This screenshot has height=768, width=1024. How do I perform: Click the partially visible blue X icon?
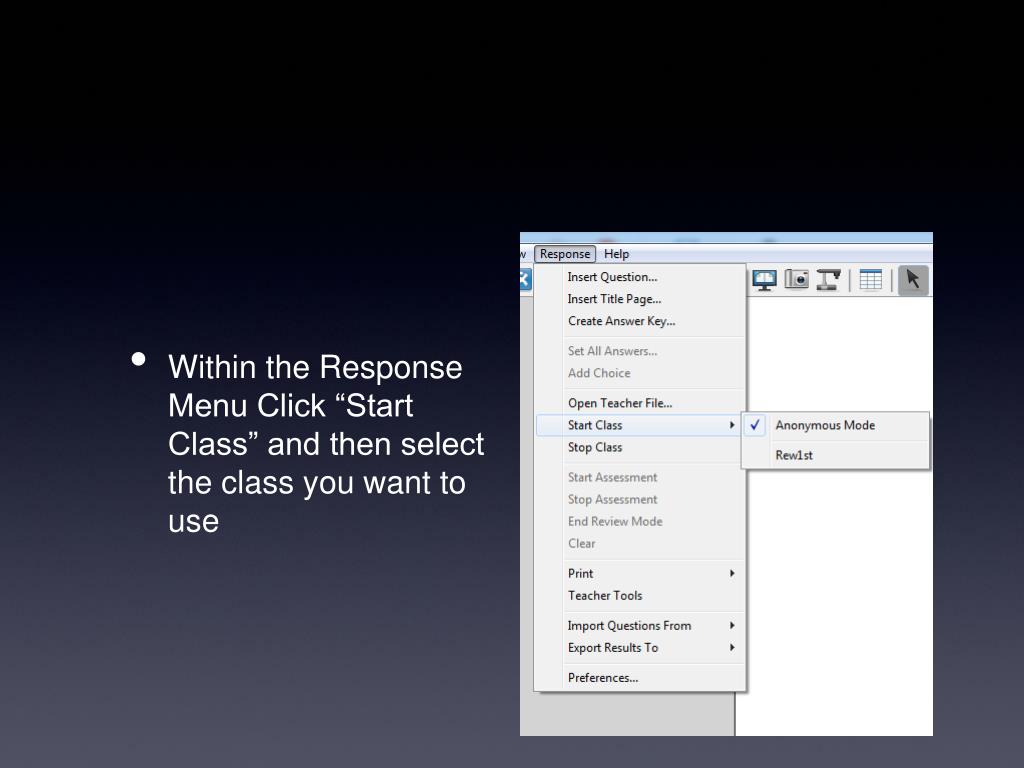click(525, 280)
